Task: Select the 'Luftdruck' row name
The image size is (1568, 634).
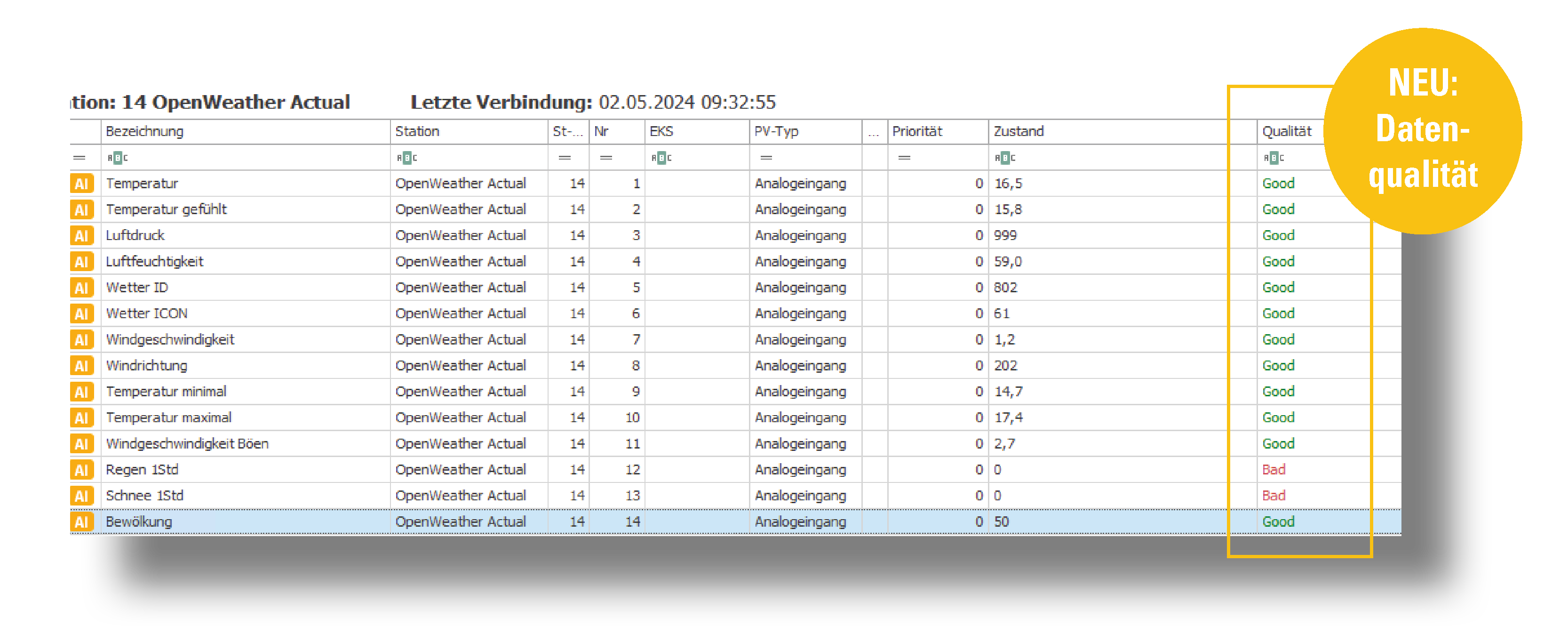Action: [135, 236]
